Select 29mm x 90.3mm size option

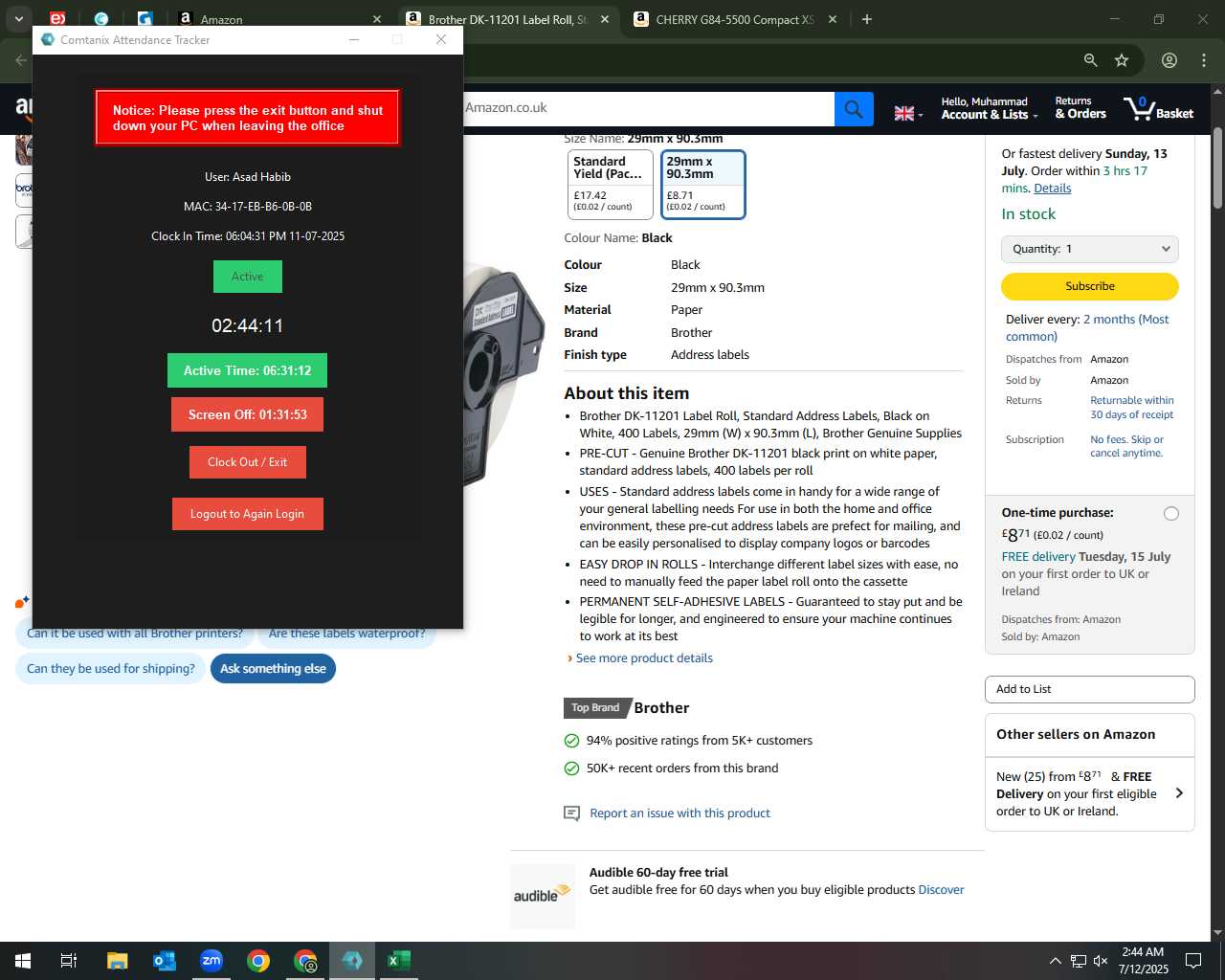(x=702, y=185)
